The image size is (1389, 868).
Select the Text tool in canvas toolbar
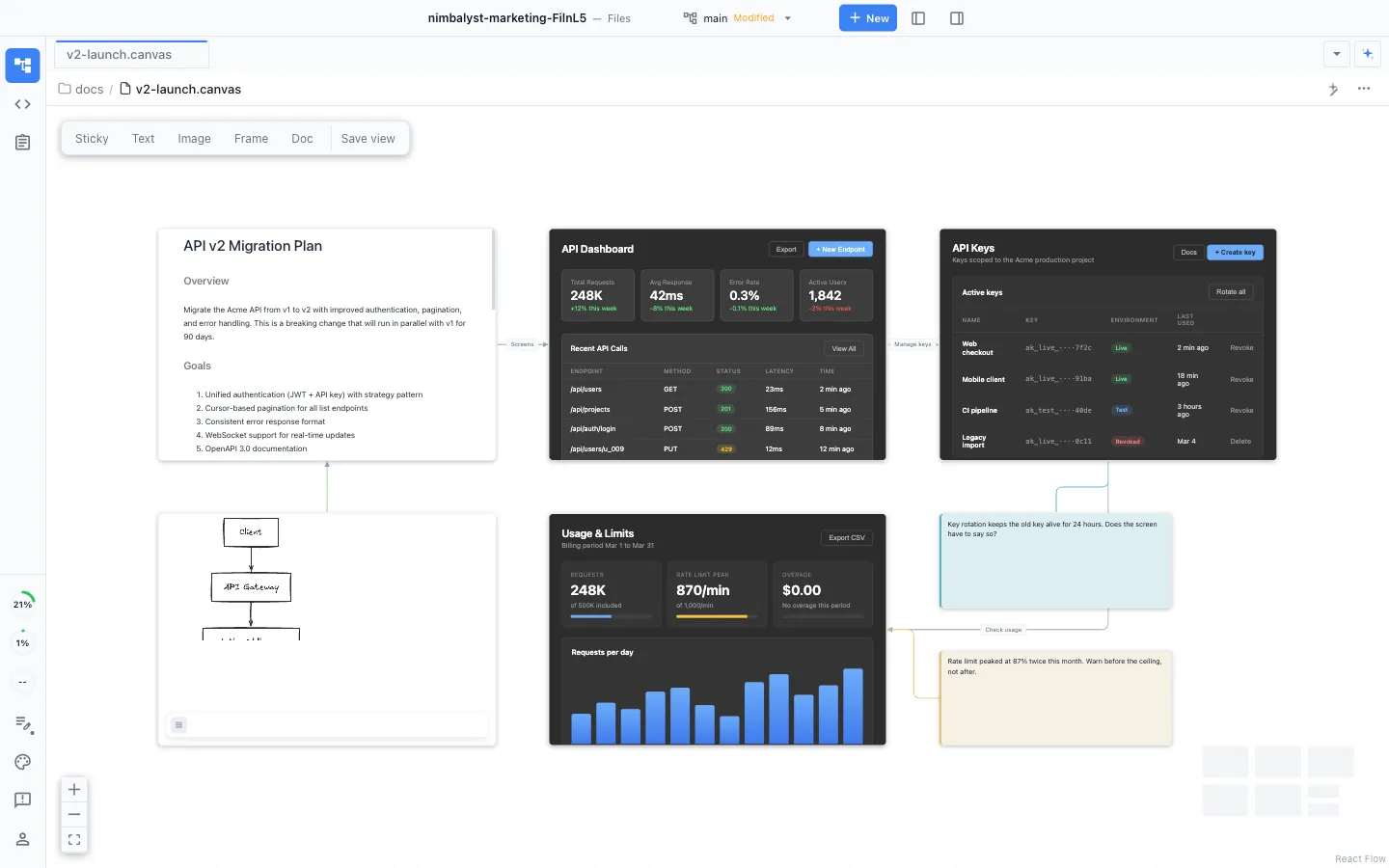coord(143,139)
